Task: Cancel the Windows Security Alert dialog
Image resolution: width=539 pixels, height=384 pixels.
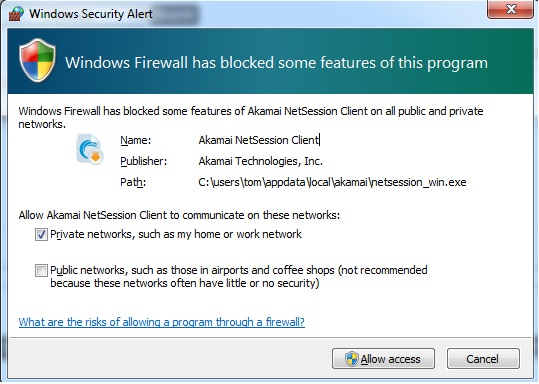Action: 483,359
